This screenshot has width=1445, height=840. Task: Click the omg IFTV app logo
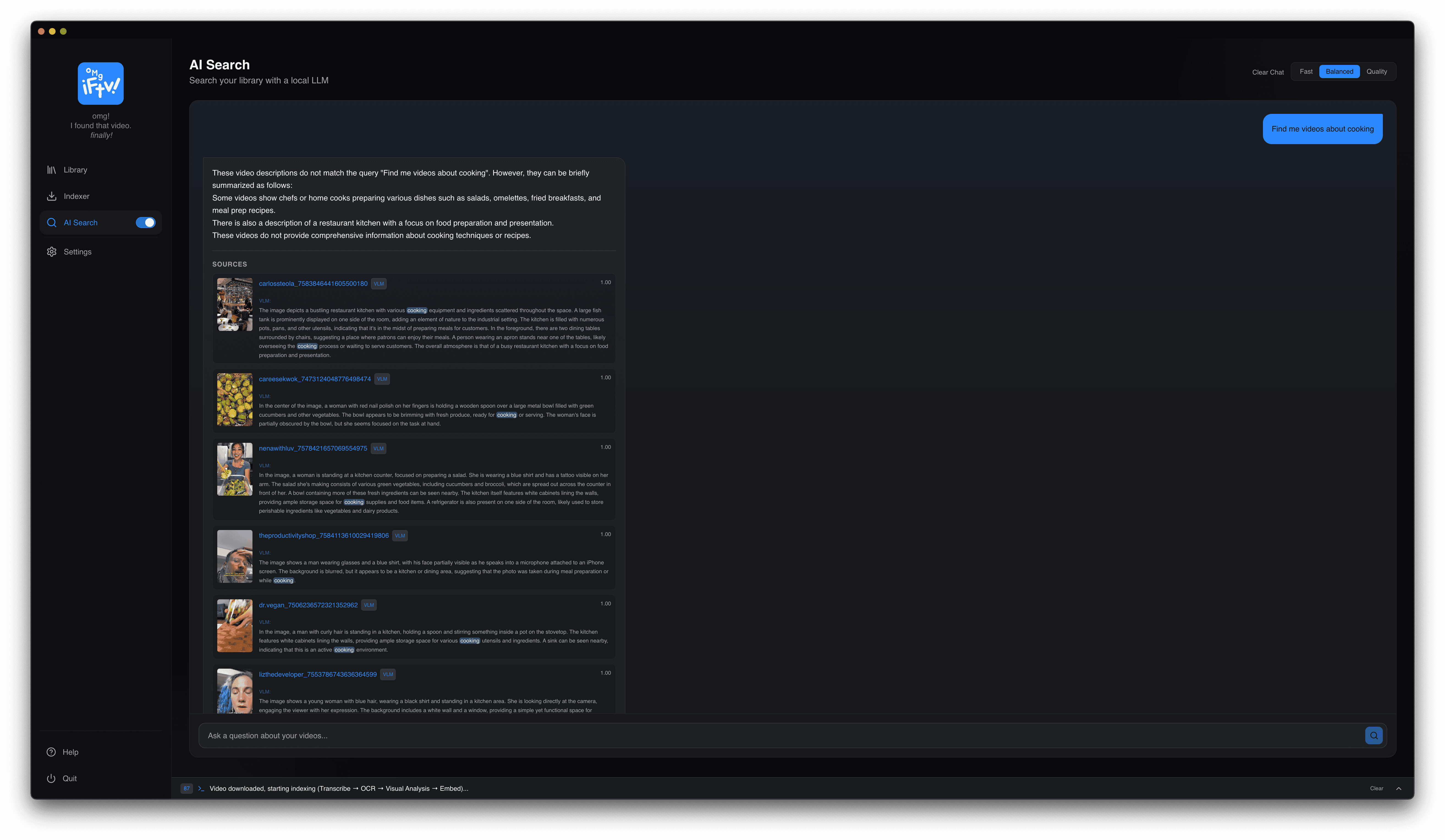[100, 84]
